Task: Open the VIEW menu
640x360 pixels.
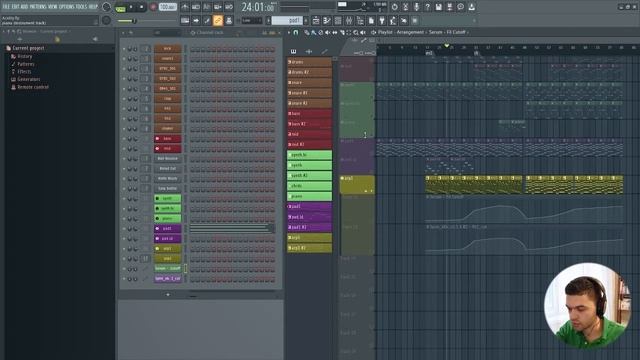Action: (x=53, y=7)
